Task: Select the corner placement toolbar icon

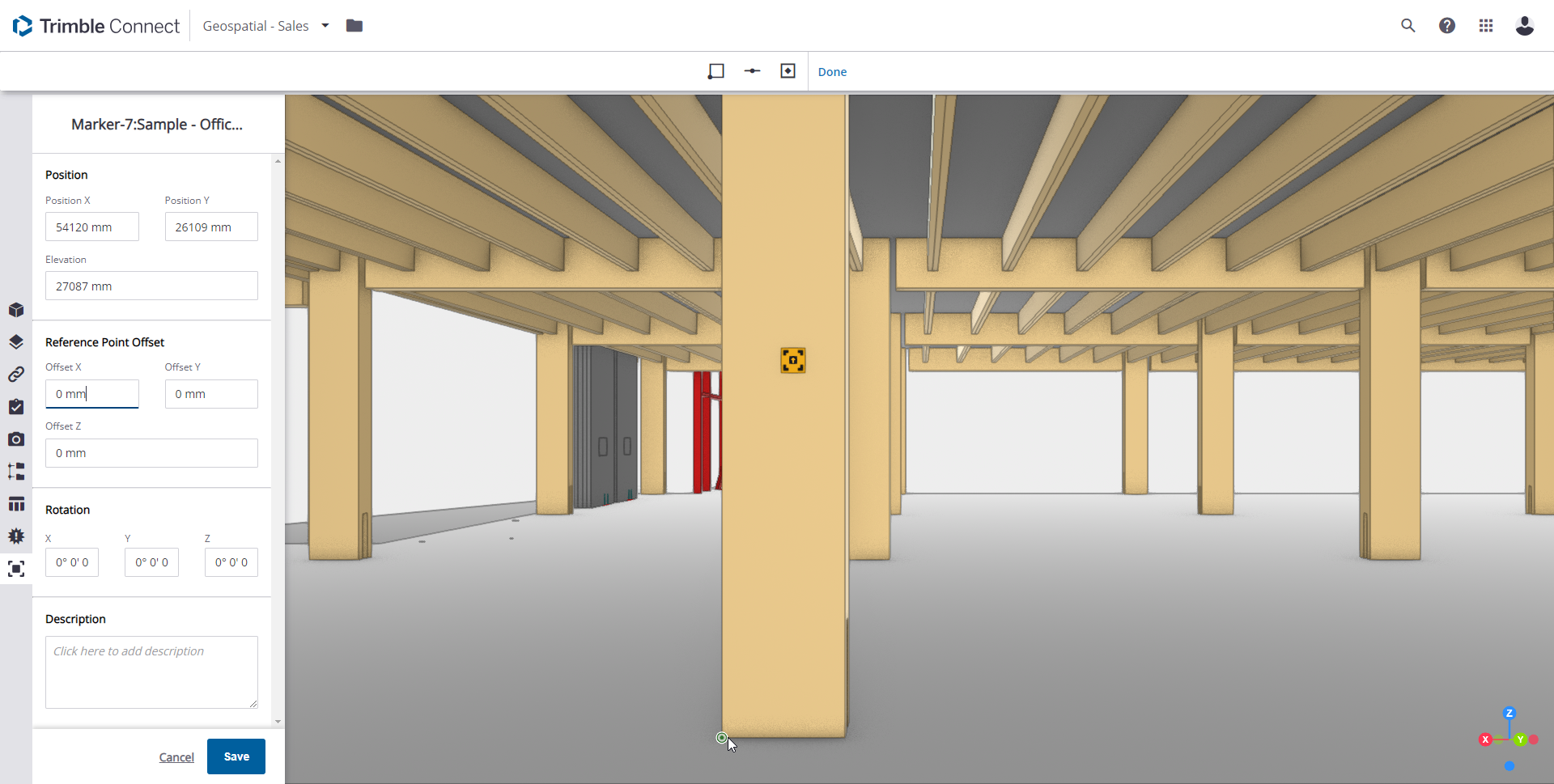Action: tap(716, 70)
